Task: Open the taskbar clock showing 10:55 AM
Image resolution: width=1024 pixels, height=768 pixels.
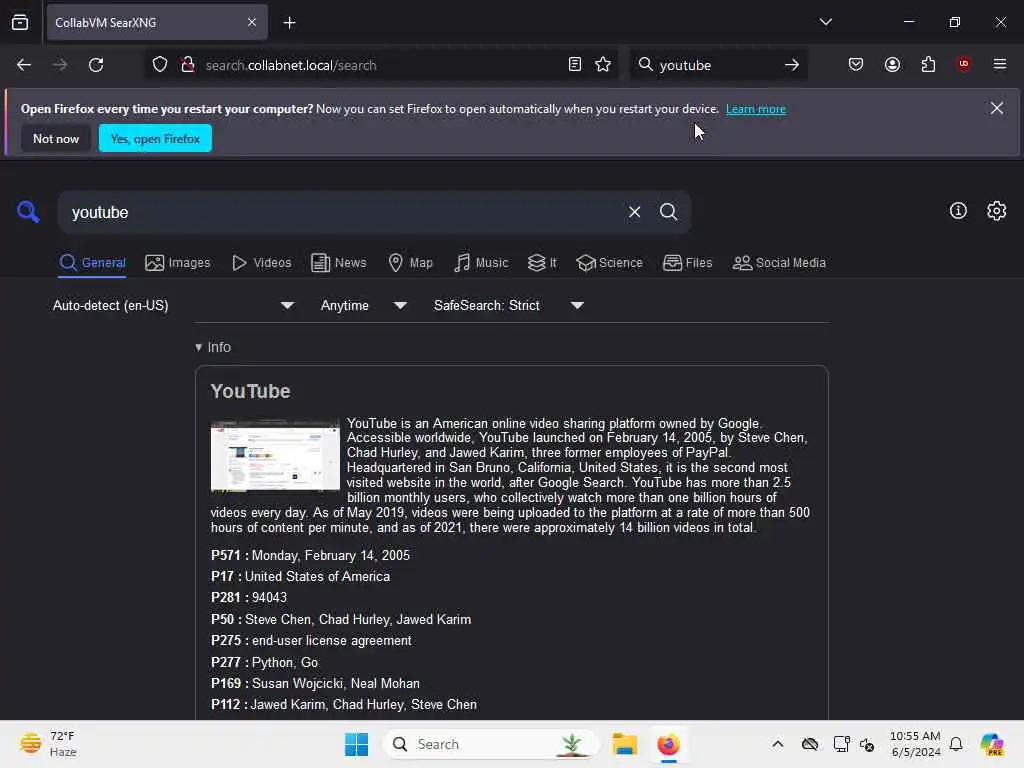Action: [x=915, y=744]
